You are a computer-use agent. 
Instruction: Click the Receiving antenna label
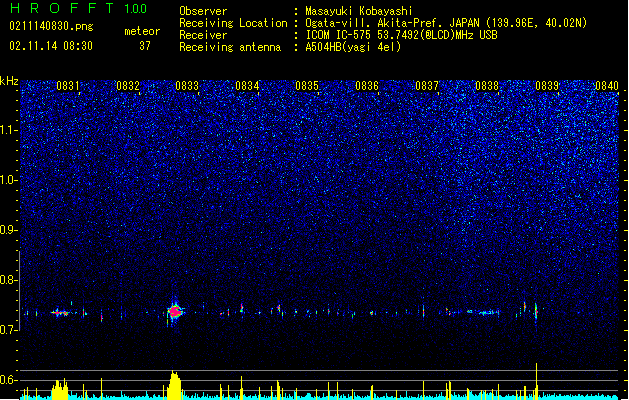[230, 47]
